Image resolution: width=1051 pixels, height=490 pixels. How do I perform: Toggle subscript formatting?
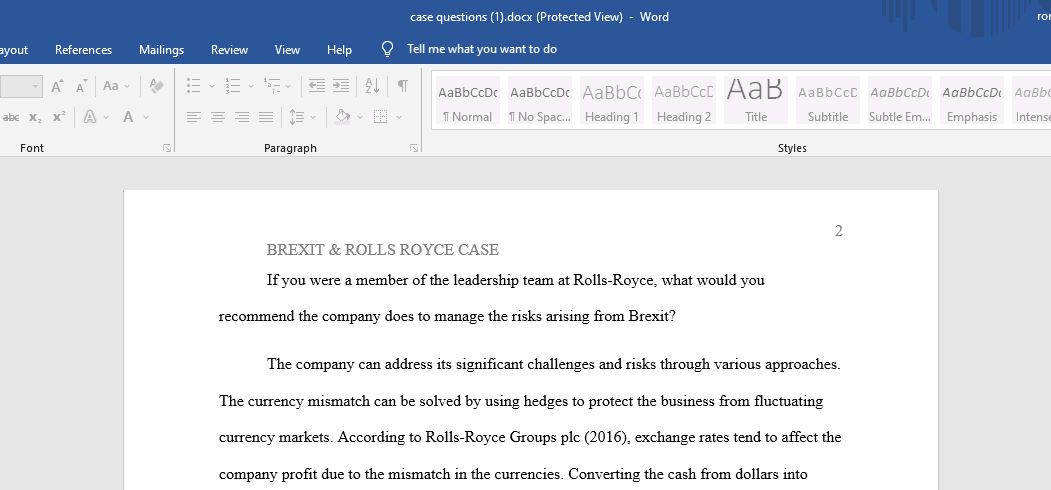point(35,117)
